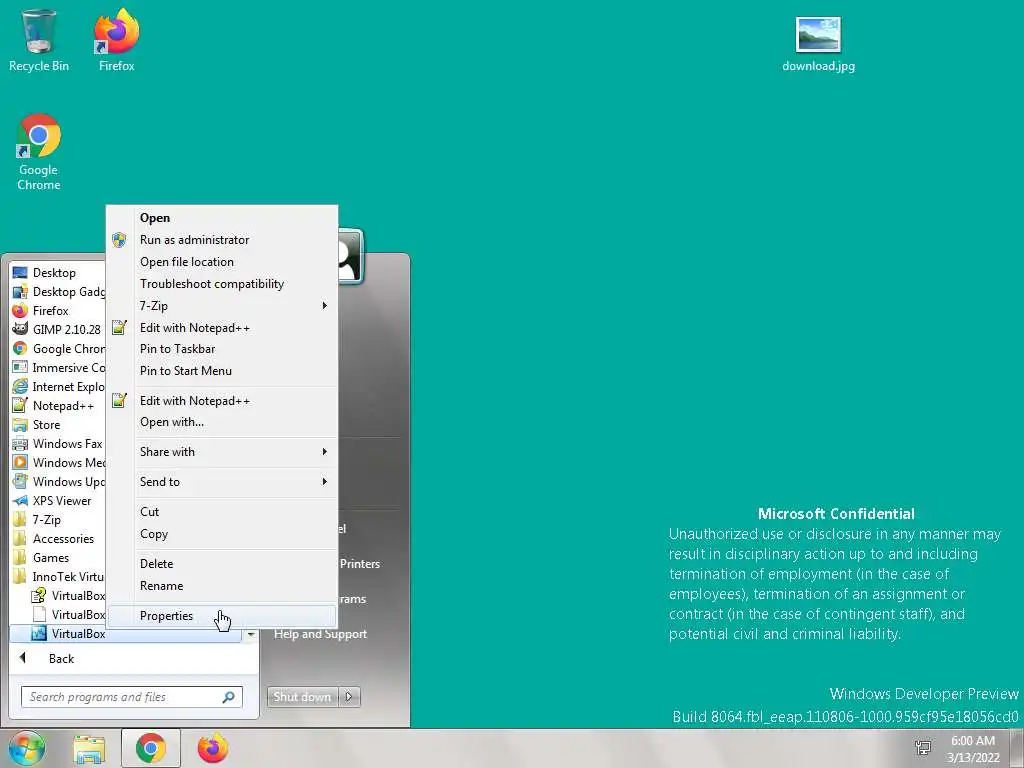
Task: Open the Shut down options arrow
Action: coord(349,697)
